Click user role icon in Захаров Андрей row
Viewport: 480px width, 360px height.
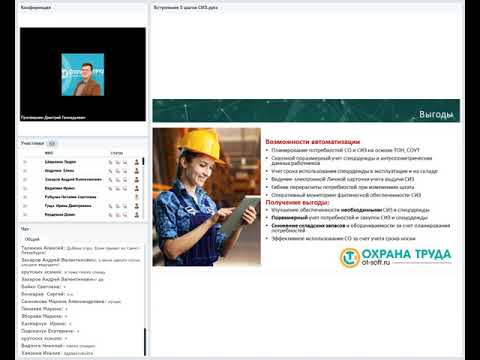(x=136, y=180)
